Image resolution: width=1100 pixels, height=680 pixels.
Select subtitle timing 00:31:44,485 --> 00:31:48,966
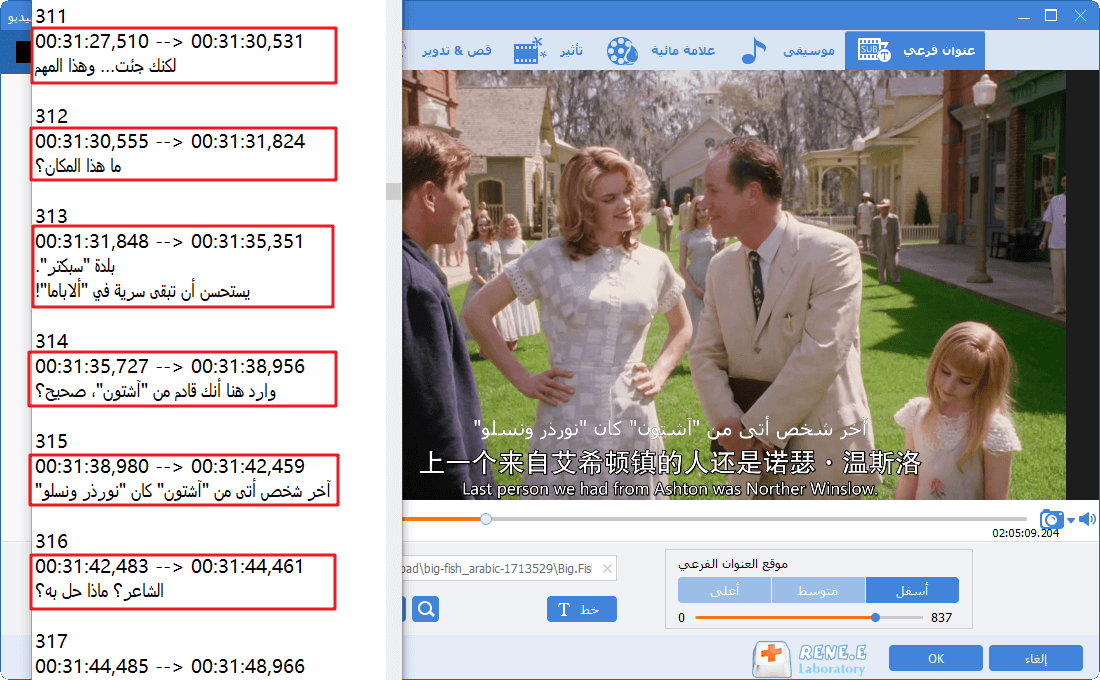tap(170, 666)
